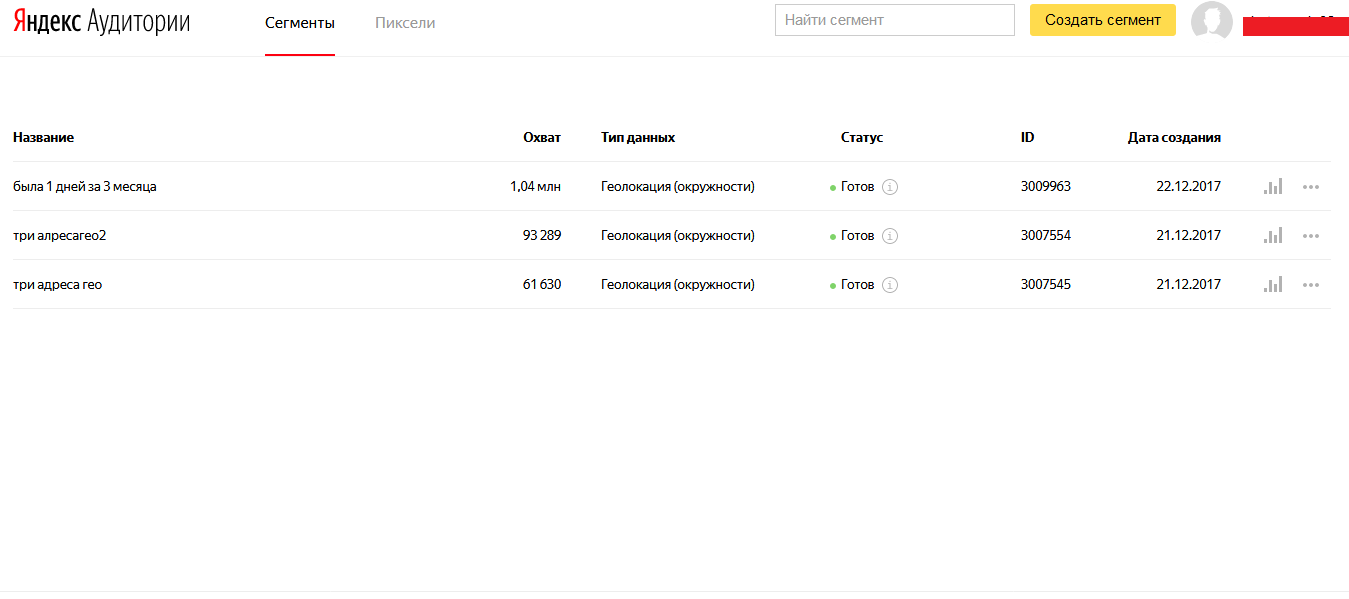Open three-dots menu for три алресагео2 row

coord(1311,236)
